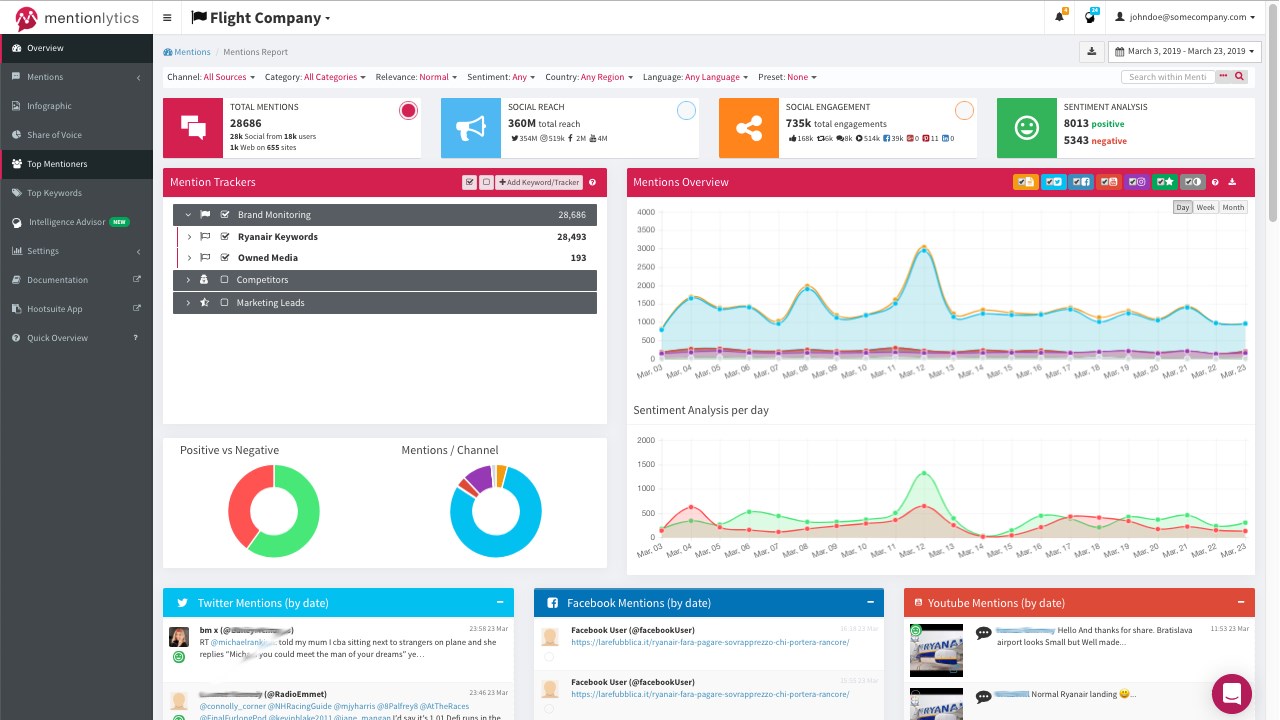
Task: Click the Brand Monitoring flag icon
Action: click(x=205, y=215)
